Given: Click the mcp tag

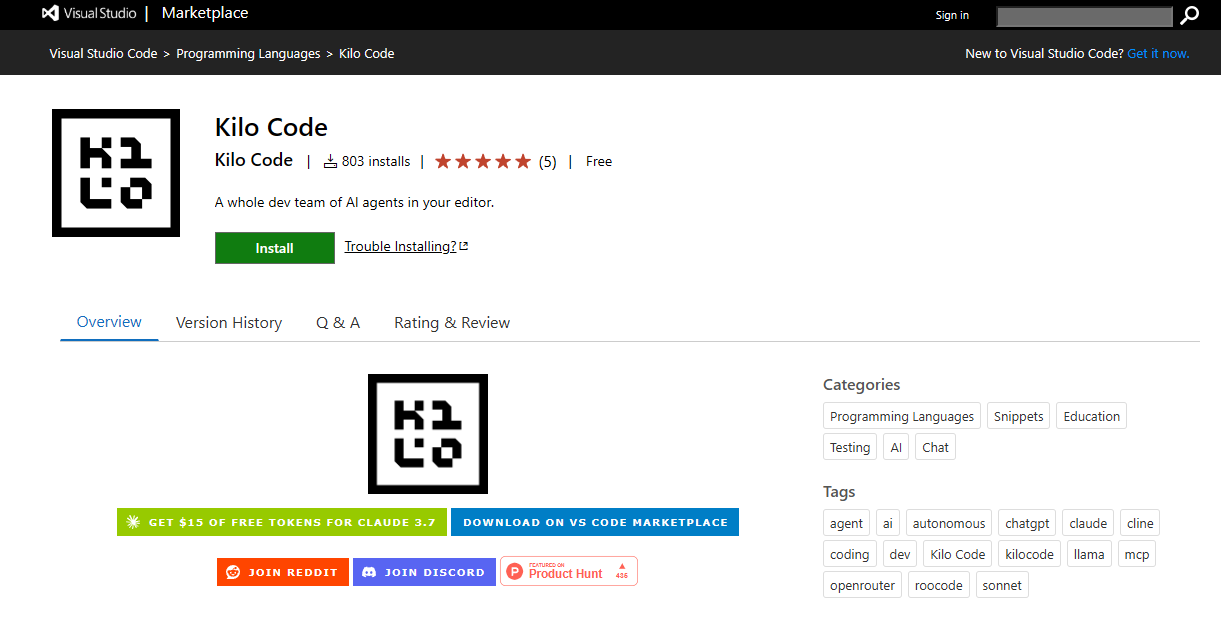Looking at the screenshot, I should 1136,554.
